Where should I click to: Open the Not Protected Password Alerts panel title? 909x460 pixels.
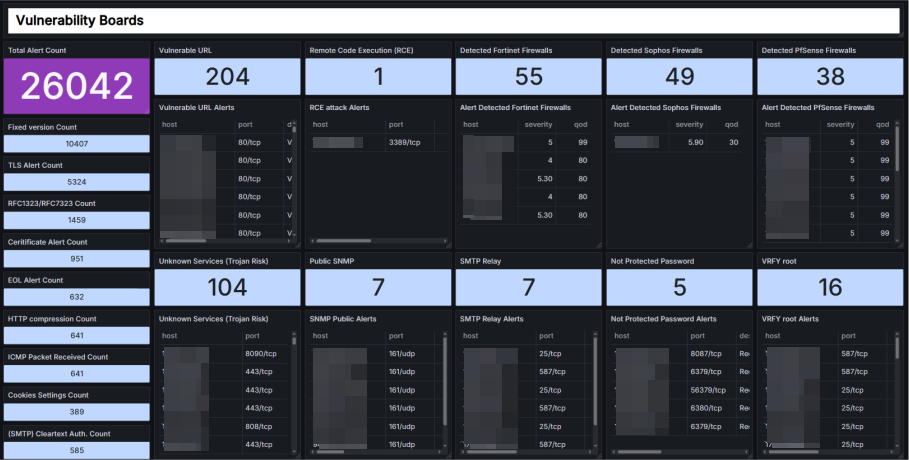pyautogui.click(x=663, y=319)
